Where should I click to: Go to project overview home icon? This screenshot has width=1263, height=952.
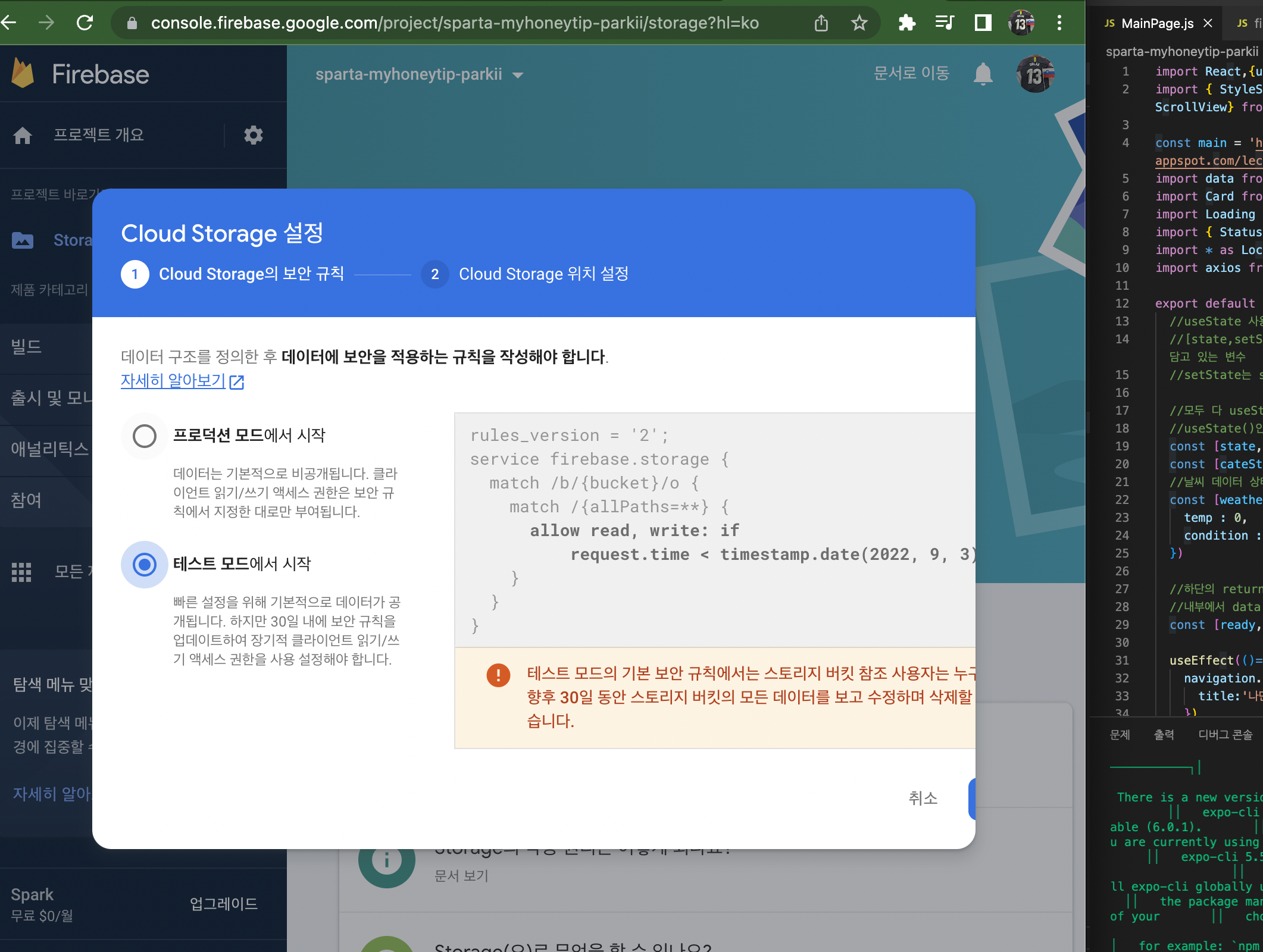[23, 135]
